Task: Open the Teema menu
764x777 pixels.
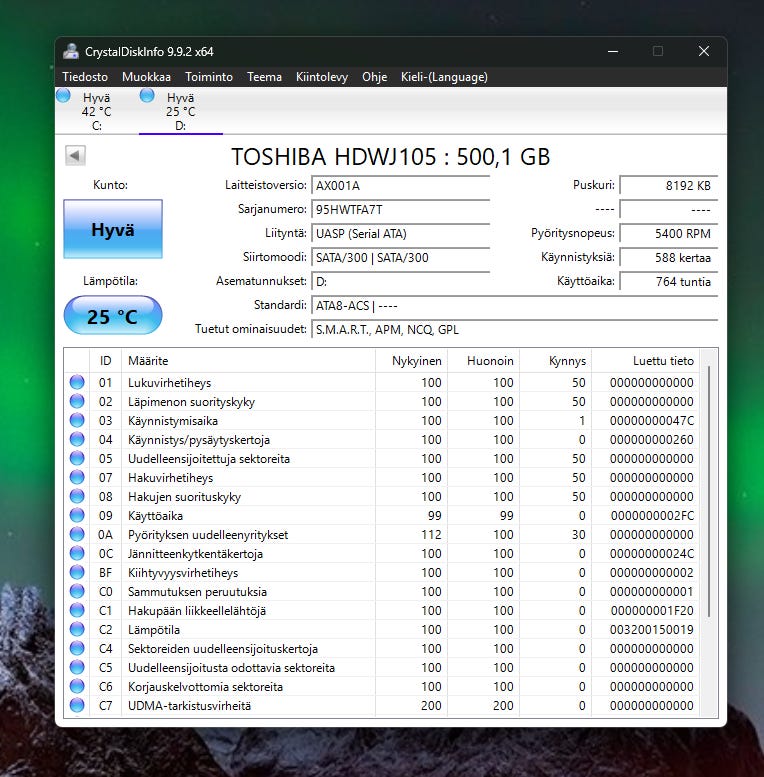Action: [264, 77]
